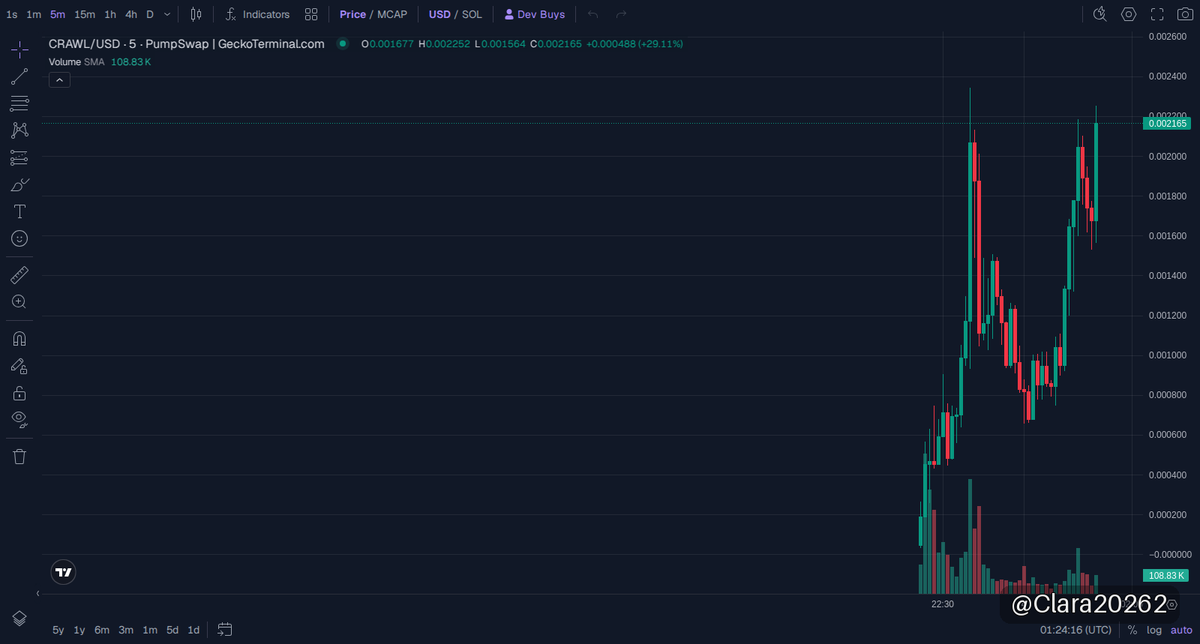1200x644 pixels.
Task: Click the TradingView logo on chart
Action: coord(63,572)
